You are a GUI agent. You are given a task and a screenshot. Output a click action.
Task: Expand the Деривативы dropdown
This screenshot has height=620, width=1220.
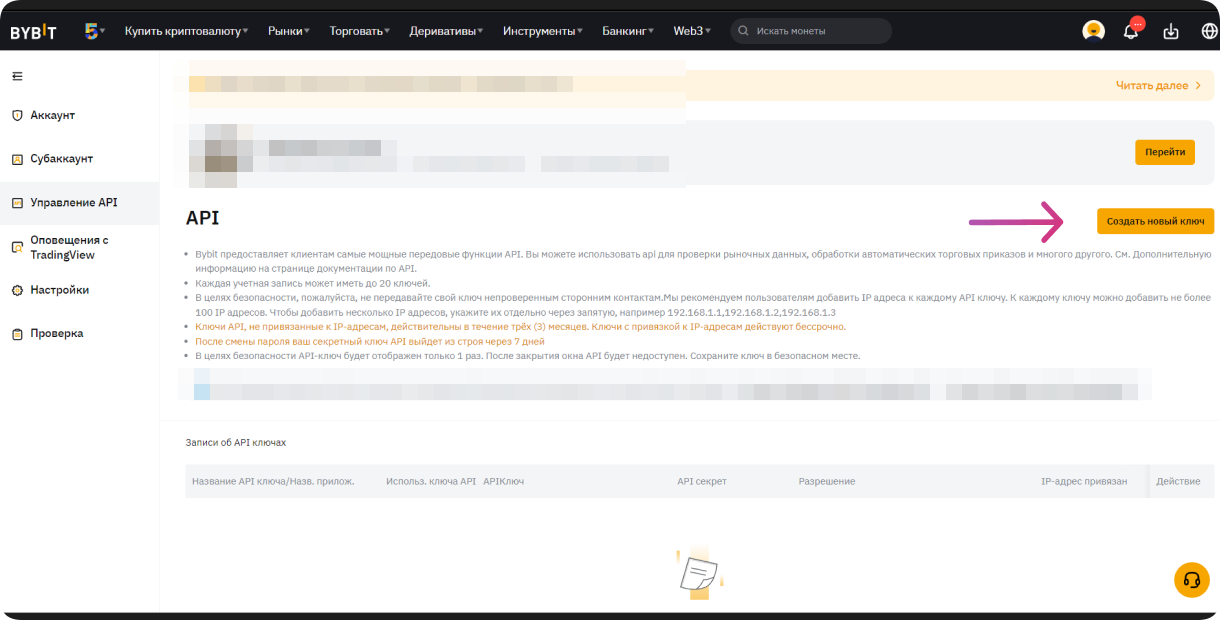click(446, 31)
